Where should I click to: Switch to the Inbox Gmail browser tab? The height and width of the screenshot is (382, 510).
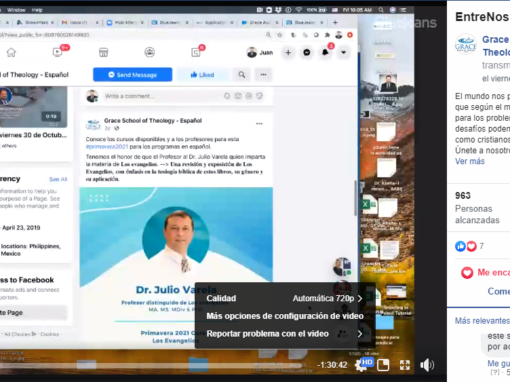pos(80,22)
